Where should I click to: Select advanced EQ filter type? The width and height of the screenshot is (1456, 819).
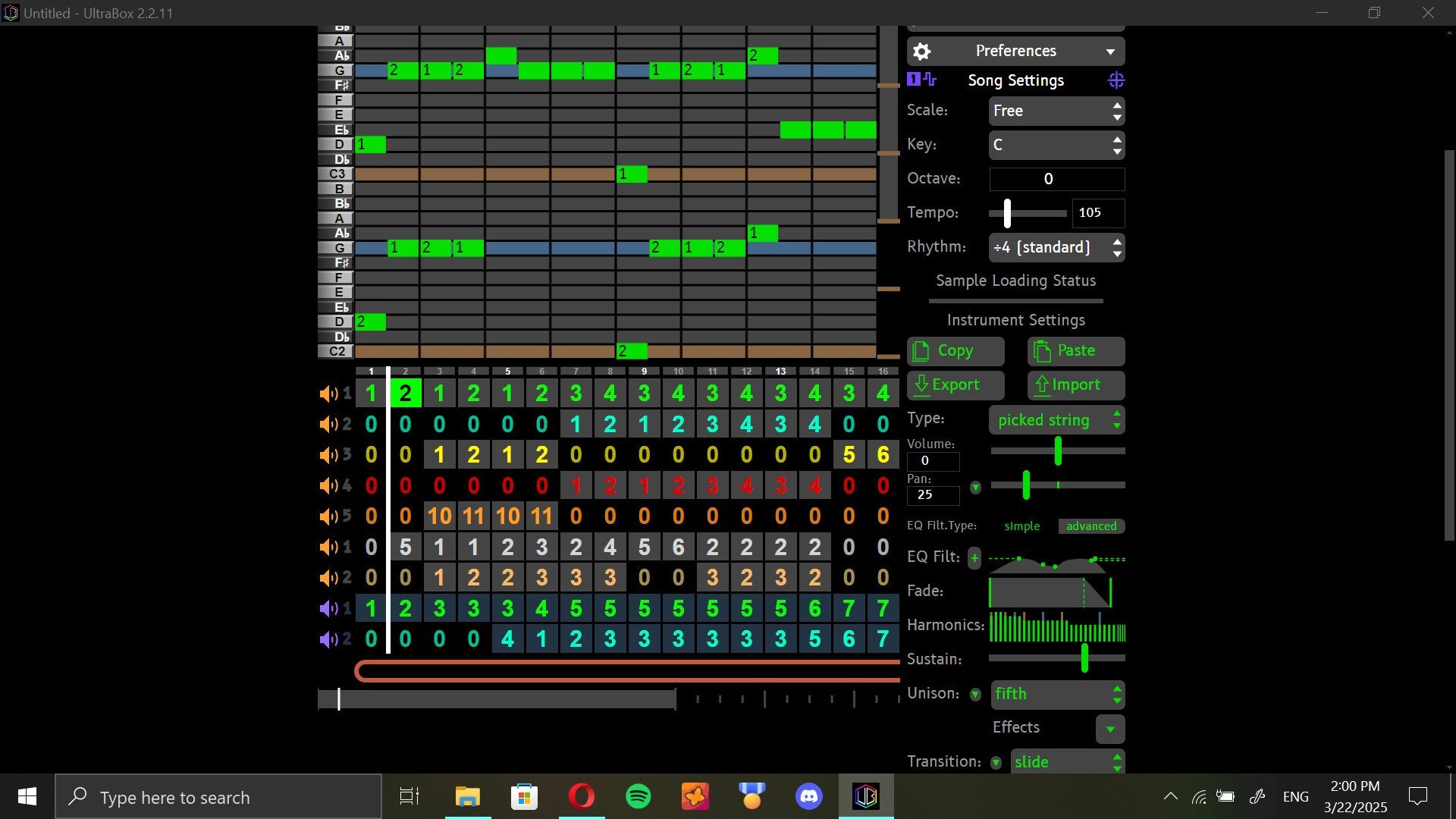(1091, 526)
